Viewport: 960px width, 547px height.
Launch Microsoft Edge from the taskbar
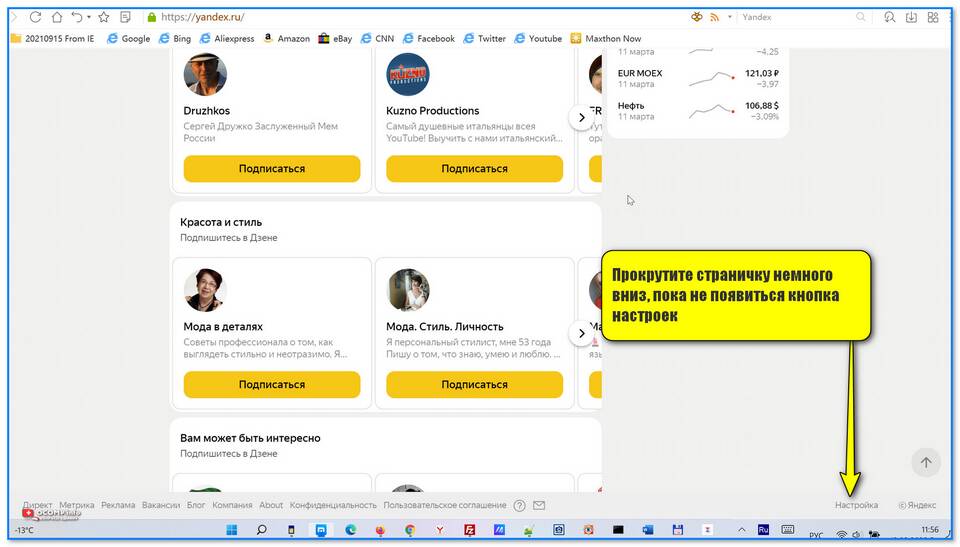tap(350, 530)
